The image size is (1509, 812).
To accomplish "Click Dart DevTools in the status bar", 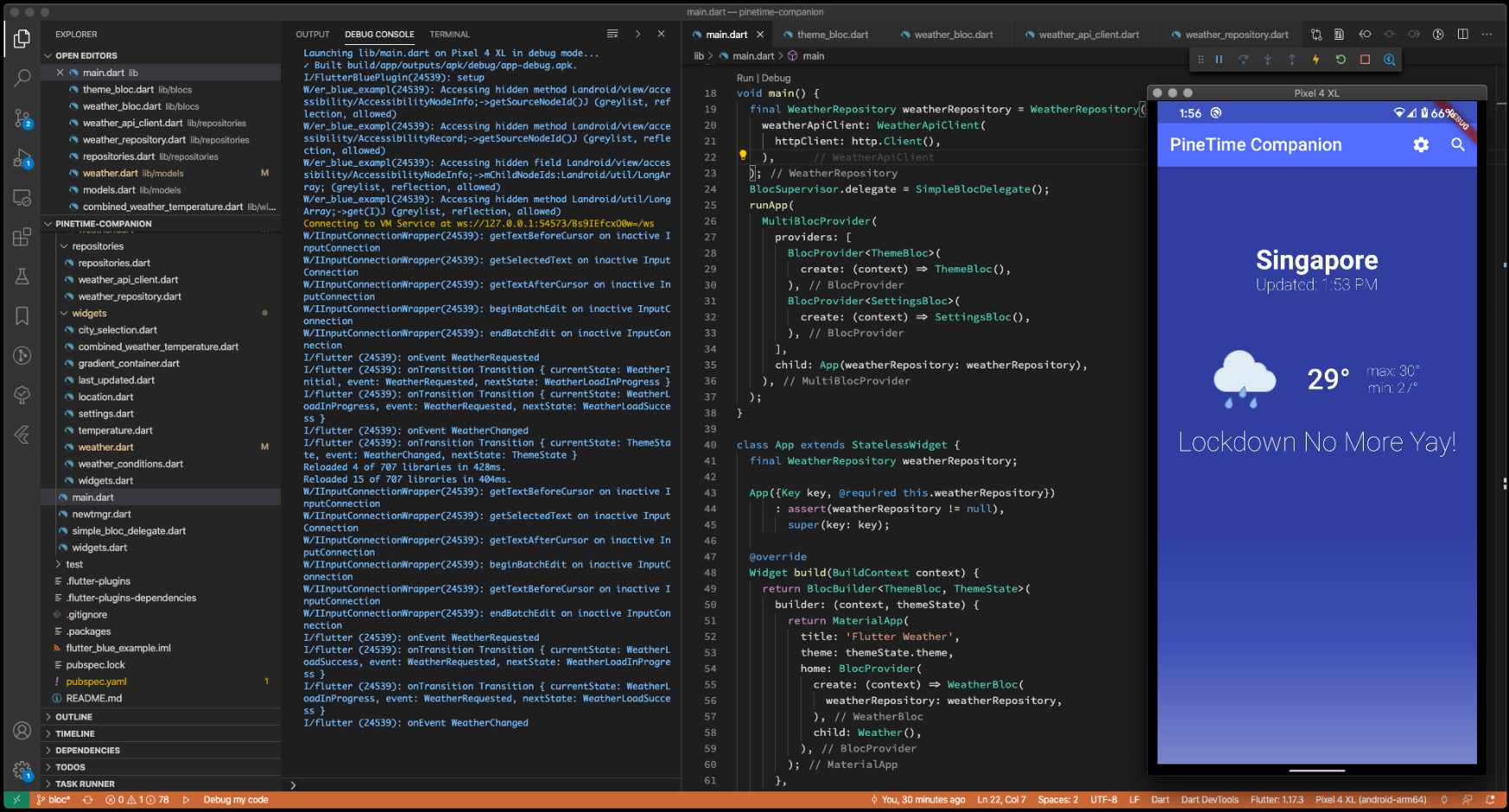I will click(x=1209, y=800).
